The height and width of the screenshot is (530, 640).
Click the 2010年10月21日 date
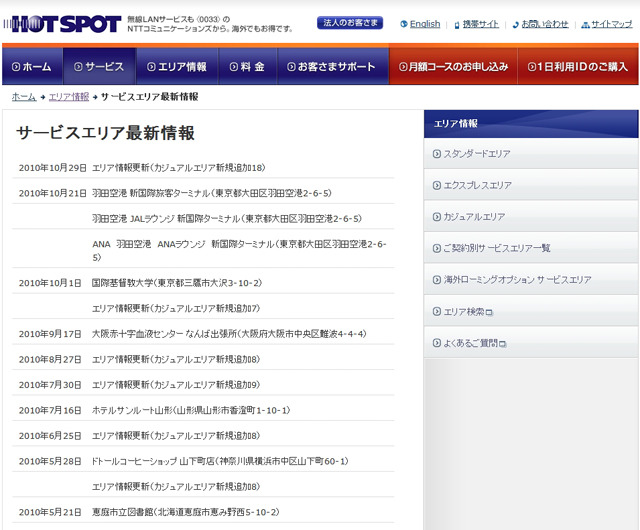(x=52, y=193)
